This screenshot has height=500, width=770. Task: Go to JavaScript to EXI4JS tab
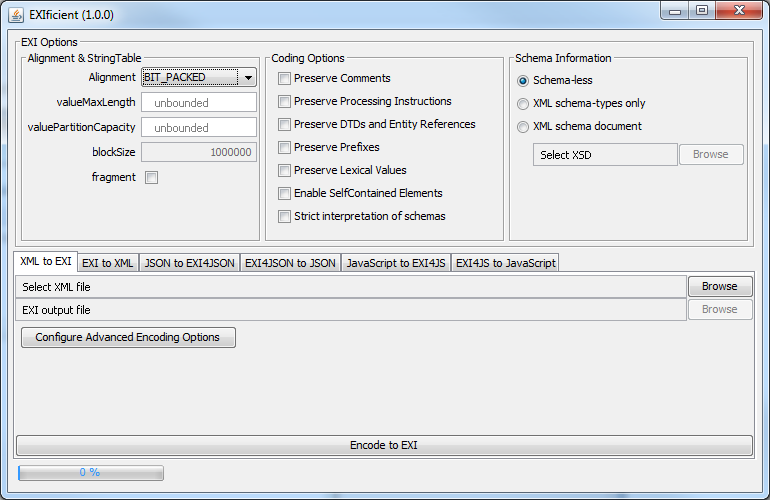396,263
